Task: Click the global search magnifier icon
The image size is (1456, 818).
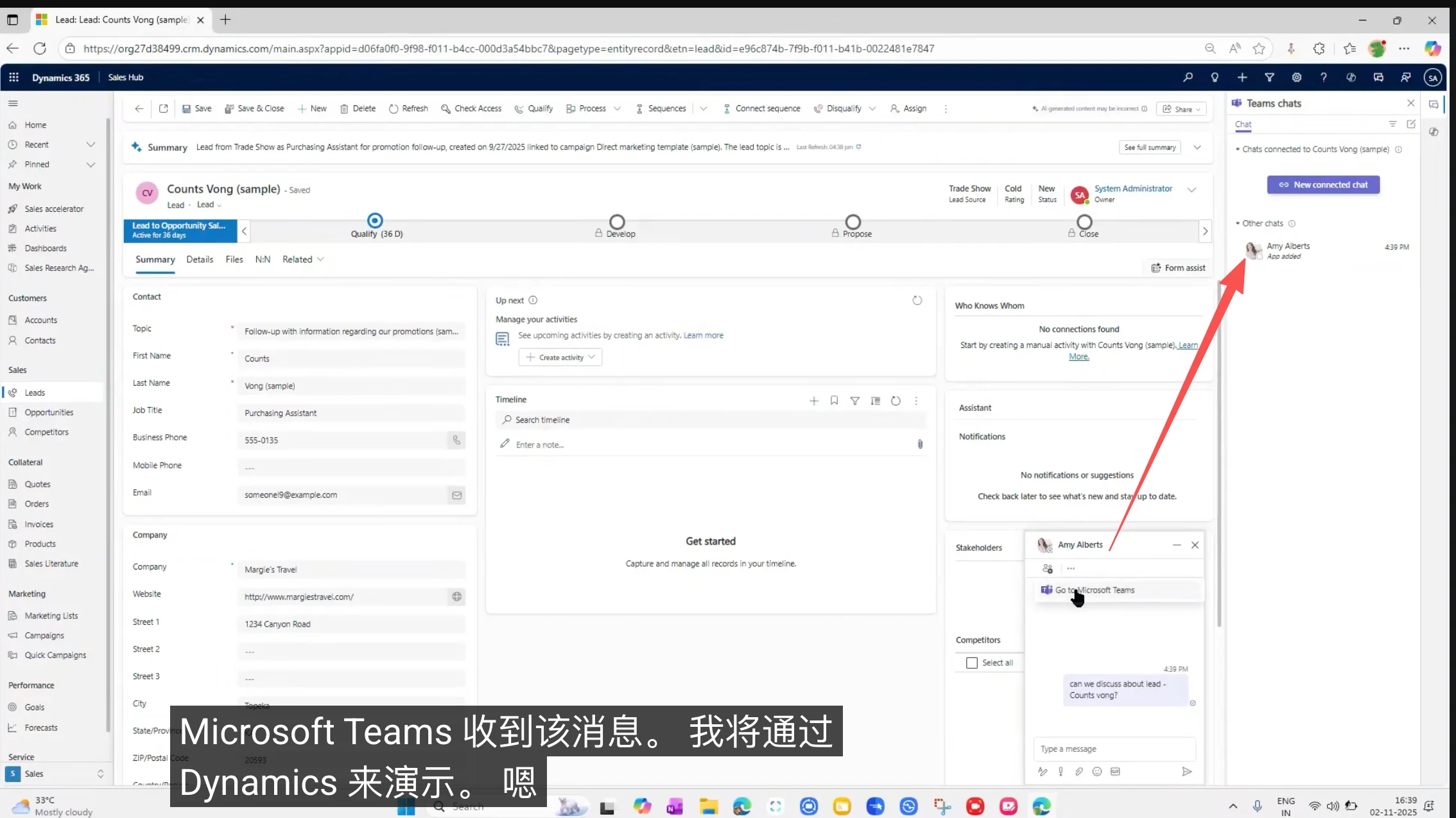Action: pos(1188,77)
